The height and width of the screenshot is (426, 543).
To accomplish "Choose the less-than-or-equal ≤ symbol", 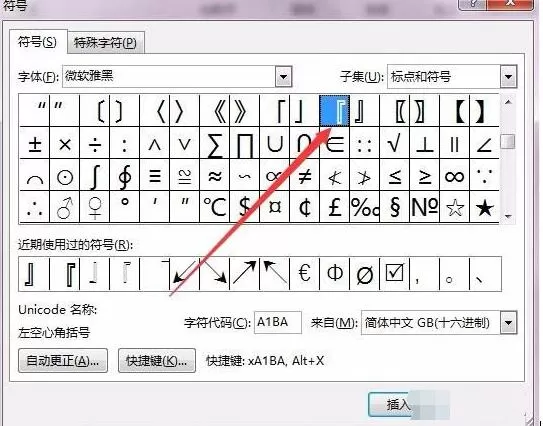I will [395, 175].
